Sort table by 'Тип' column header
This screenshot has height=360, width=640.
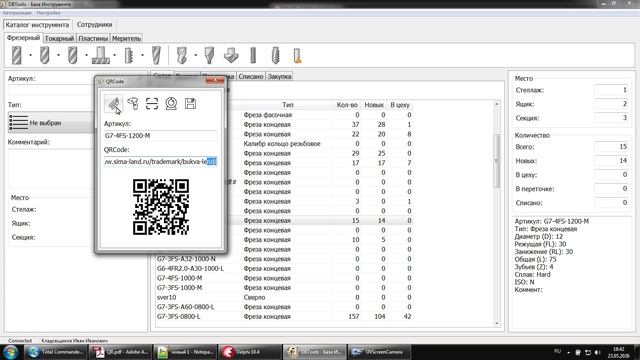click(x=288, y=105)
